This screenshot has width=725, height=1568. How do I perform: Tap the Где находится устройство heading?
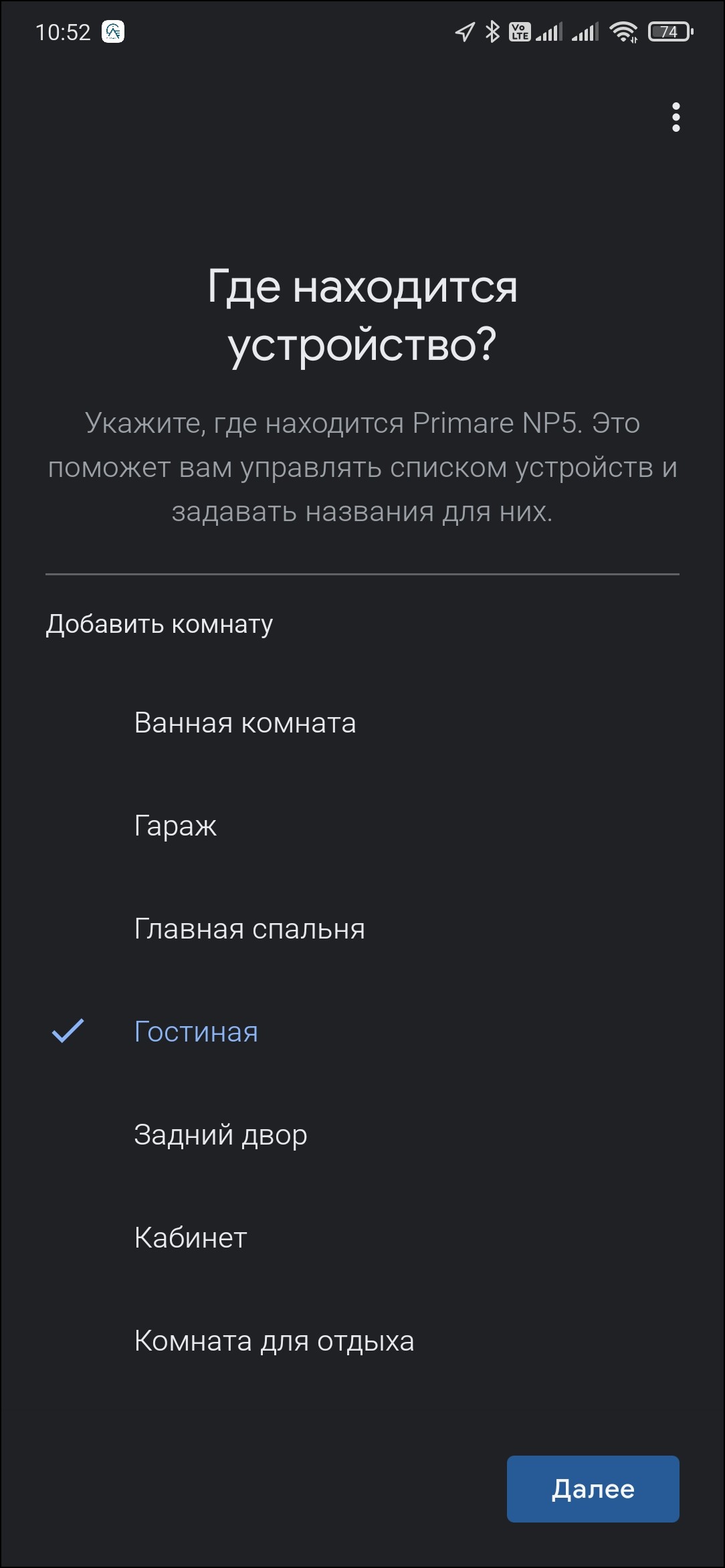362,315
